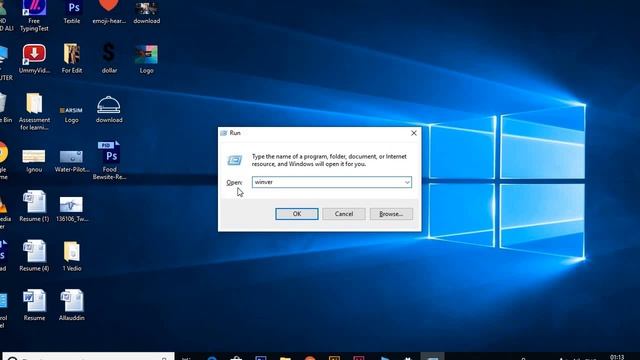Select the emoji-hear... desktop icon
The image size is (640, 360).
tap(109, 12)
